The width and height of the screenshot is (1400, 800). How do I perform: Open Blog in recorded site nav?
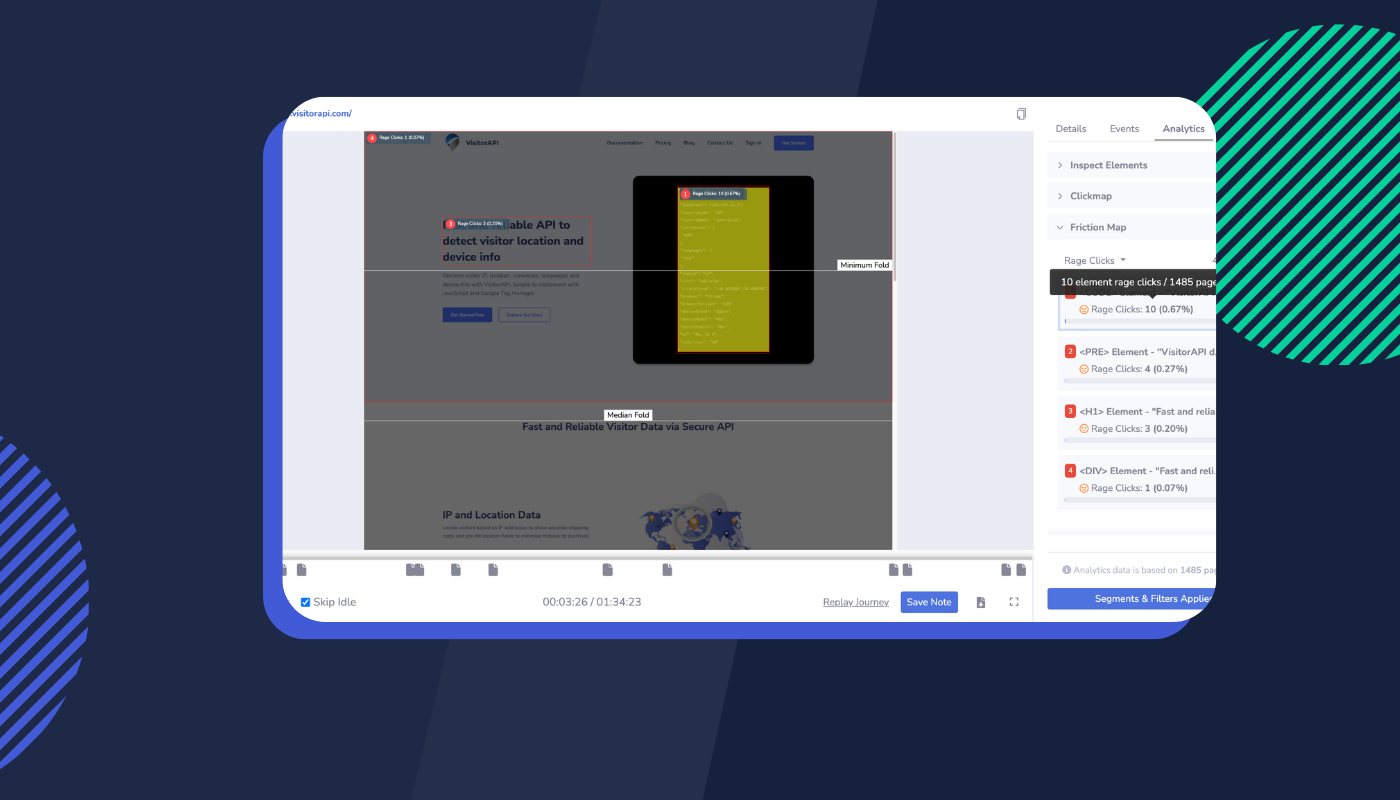coord(689,143)
